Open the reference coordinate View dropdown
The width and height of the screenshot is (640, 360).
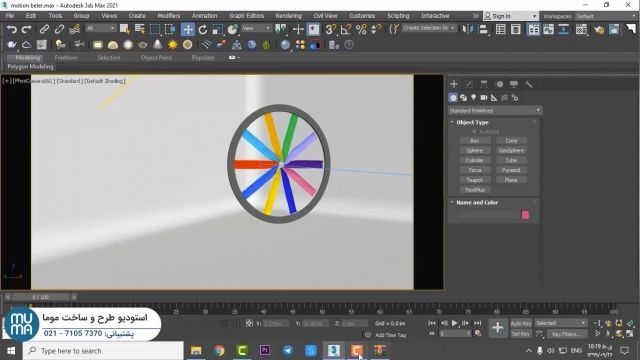click(x=256, y=28)
